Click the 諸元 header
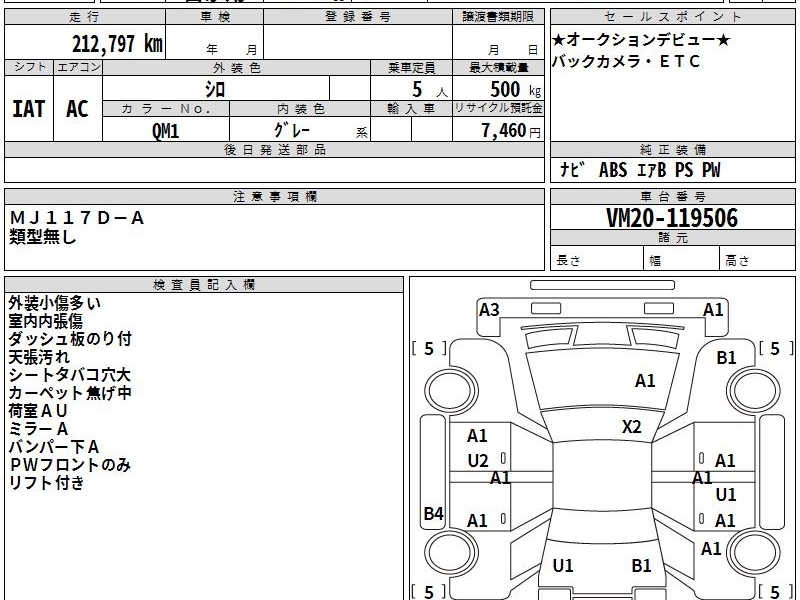This screenshot has height=600, width=800. [x=672, y=238]
